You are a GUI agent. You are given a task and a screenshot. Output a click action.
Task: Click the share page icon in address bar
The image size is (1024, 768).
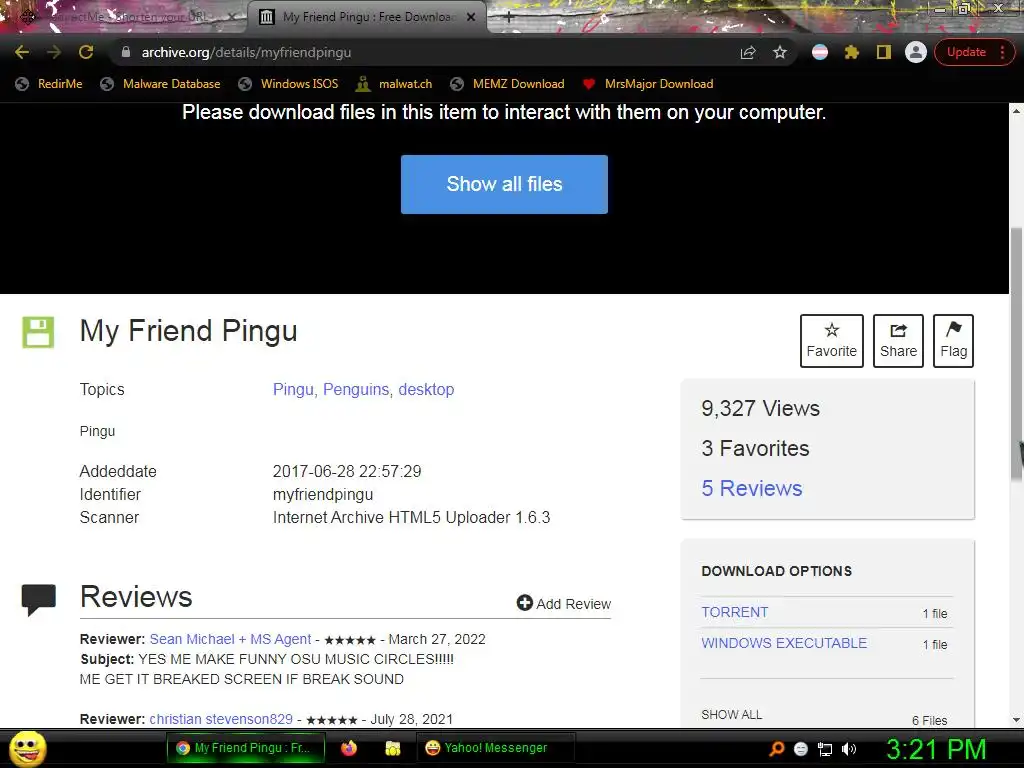tap(748, 52)
